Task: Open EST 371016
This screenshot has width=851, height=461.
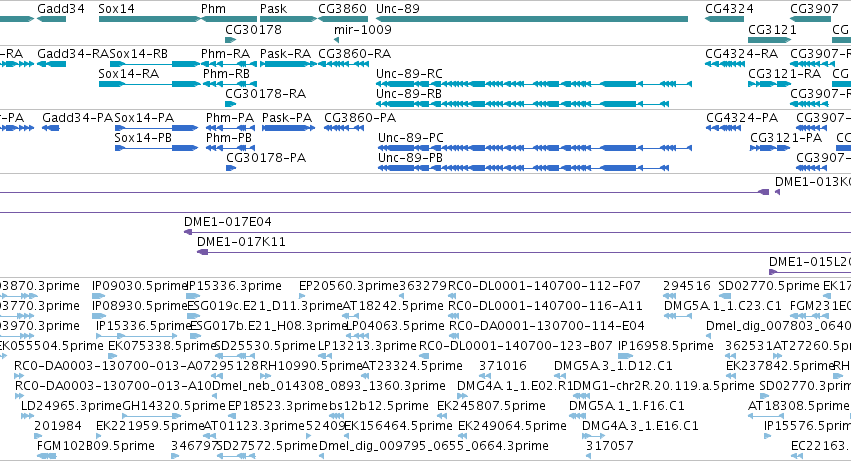Action: click(x=503, y=366)
